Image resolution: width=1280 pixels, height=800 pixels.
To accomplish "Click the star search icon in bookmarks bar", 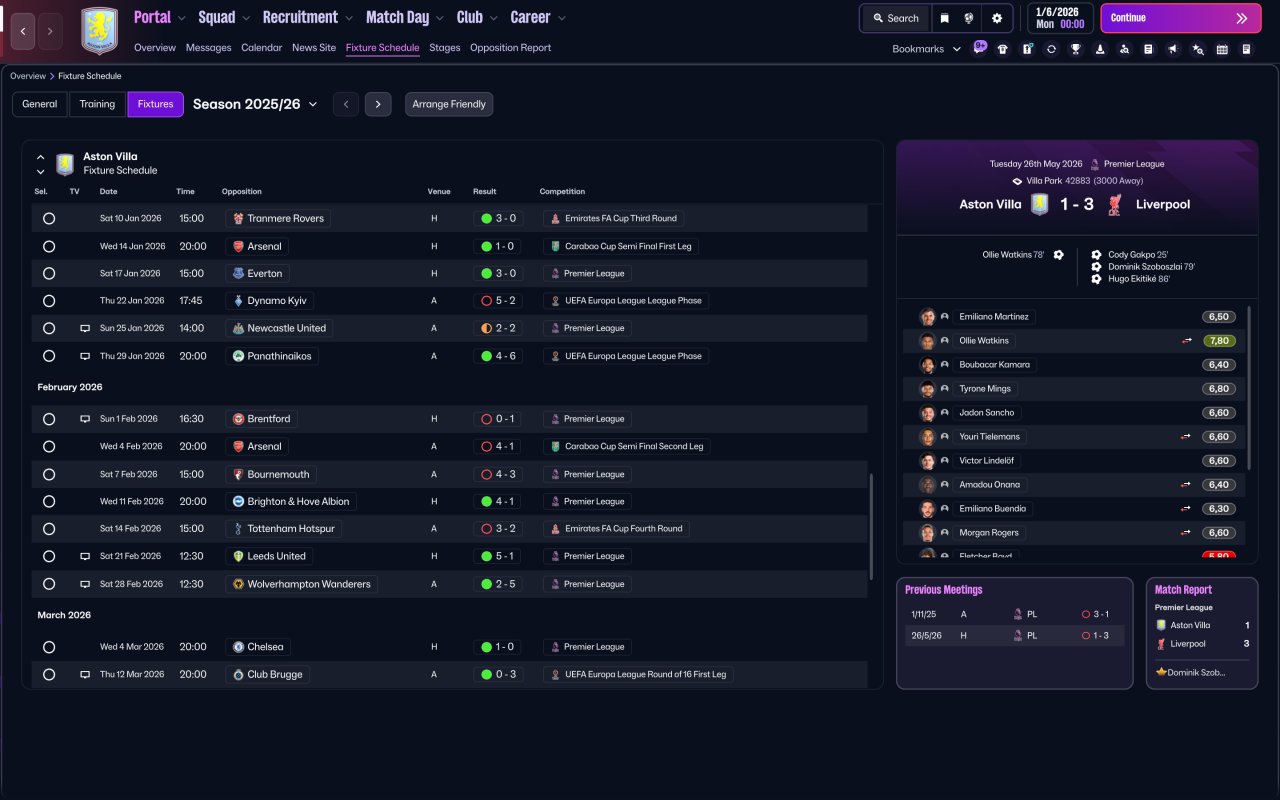I will point(1198,49).
